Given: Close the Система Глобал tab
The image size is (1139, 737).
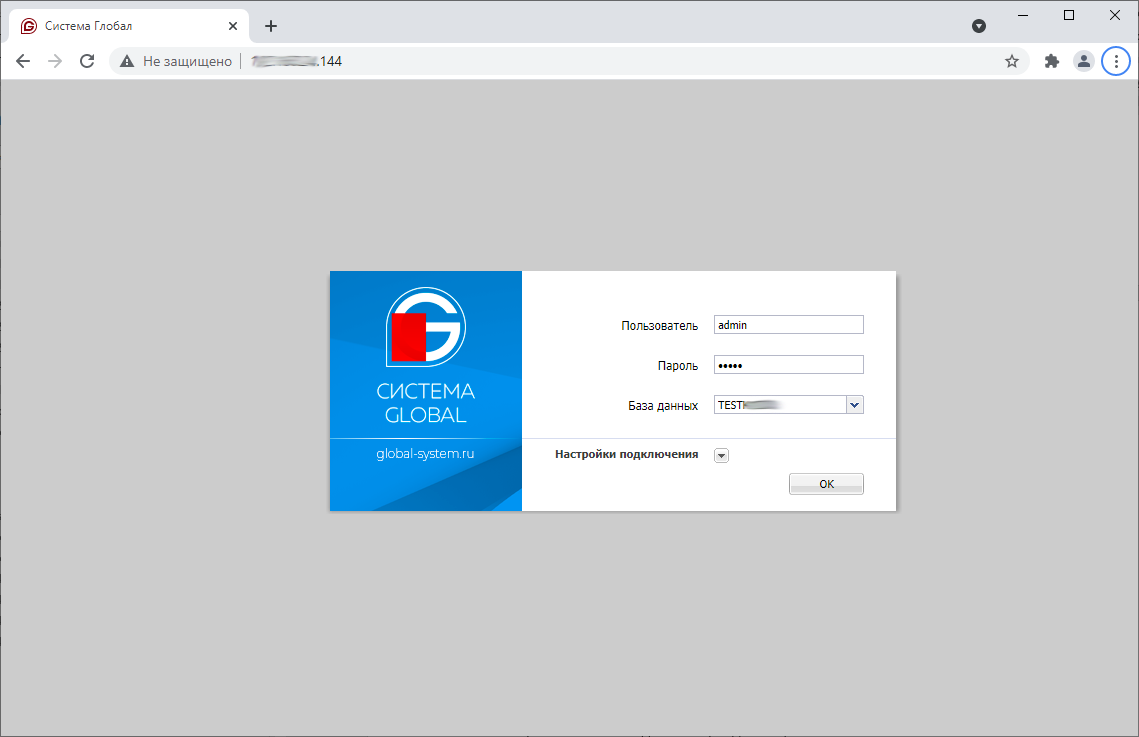Looking at the screenshot, I should tap(233, 26).
